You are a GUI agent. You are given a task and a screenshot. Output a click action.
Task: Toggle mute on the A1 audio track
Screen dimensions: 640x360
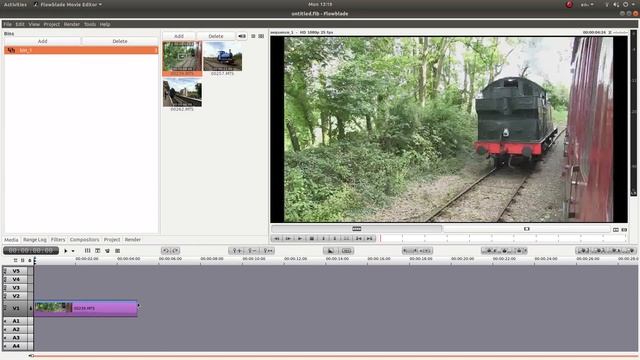pos(5,321)
